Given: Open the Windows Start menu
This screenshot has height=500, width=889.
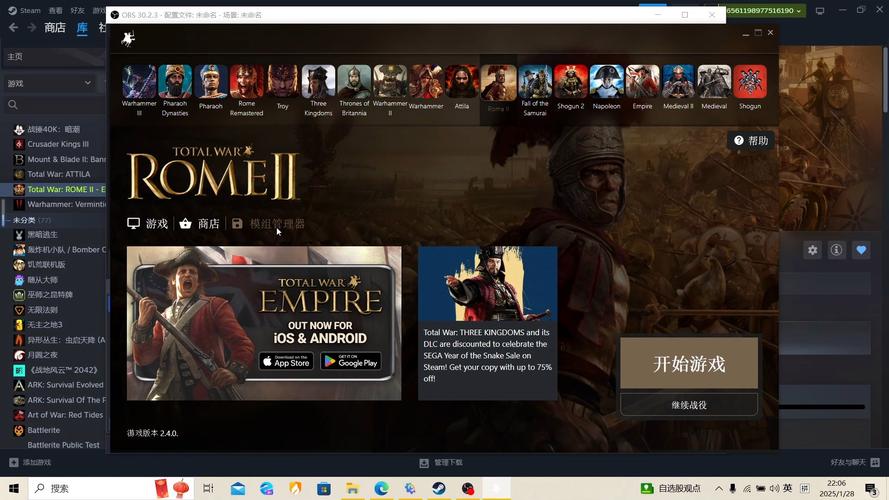Looking at the screenshot, I should pos(14,488).
